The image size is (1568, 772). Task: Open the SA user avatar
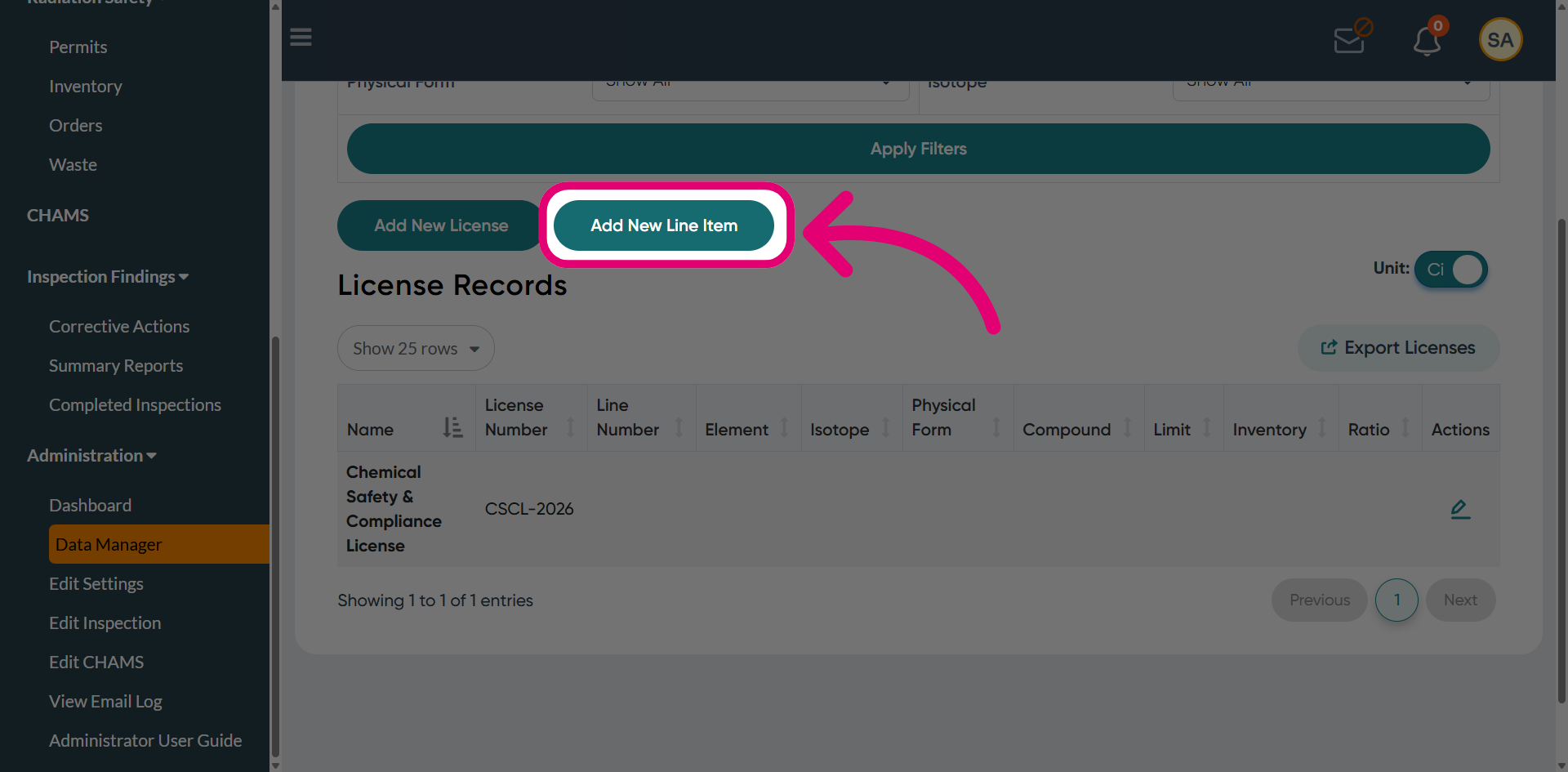click(x=1500, y=39)
